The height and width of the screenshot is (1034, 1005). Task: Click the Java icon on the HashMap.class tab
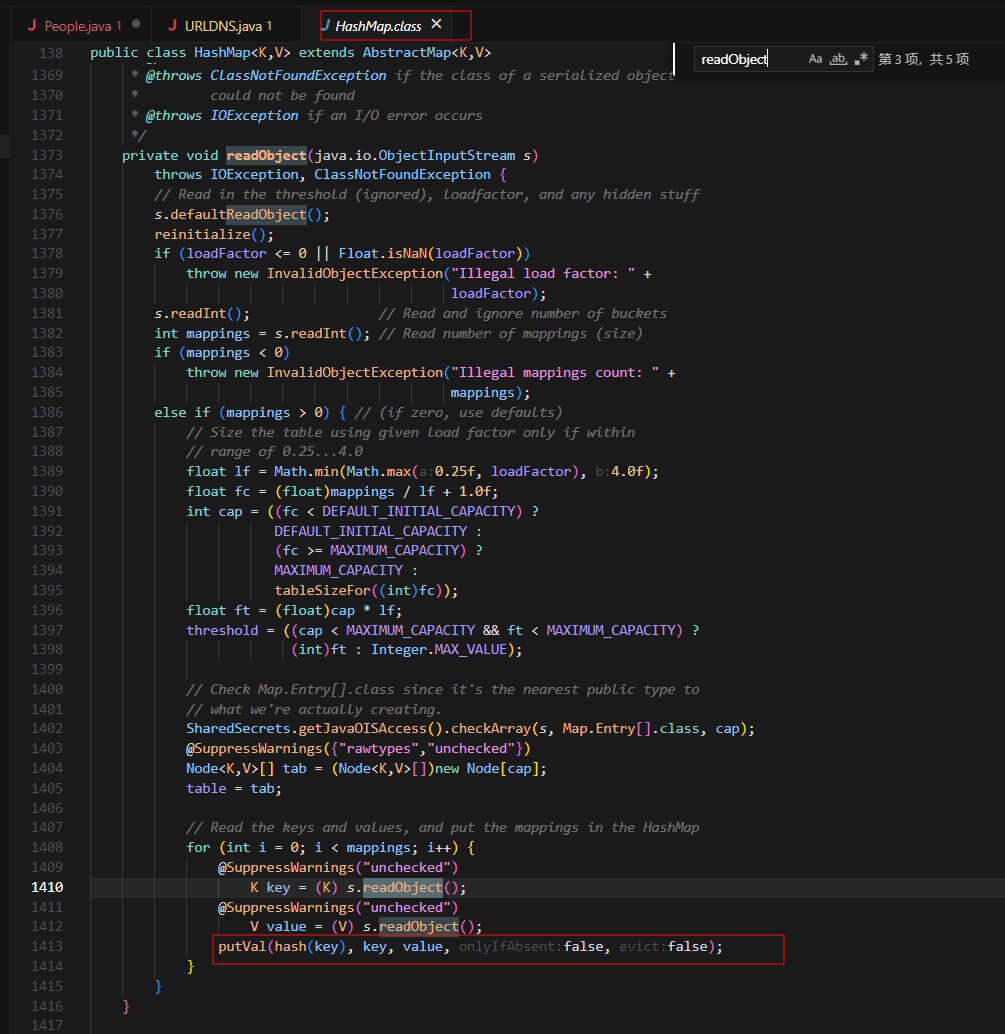pyautogui.click(x=326, y=25)
